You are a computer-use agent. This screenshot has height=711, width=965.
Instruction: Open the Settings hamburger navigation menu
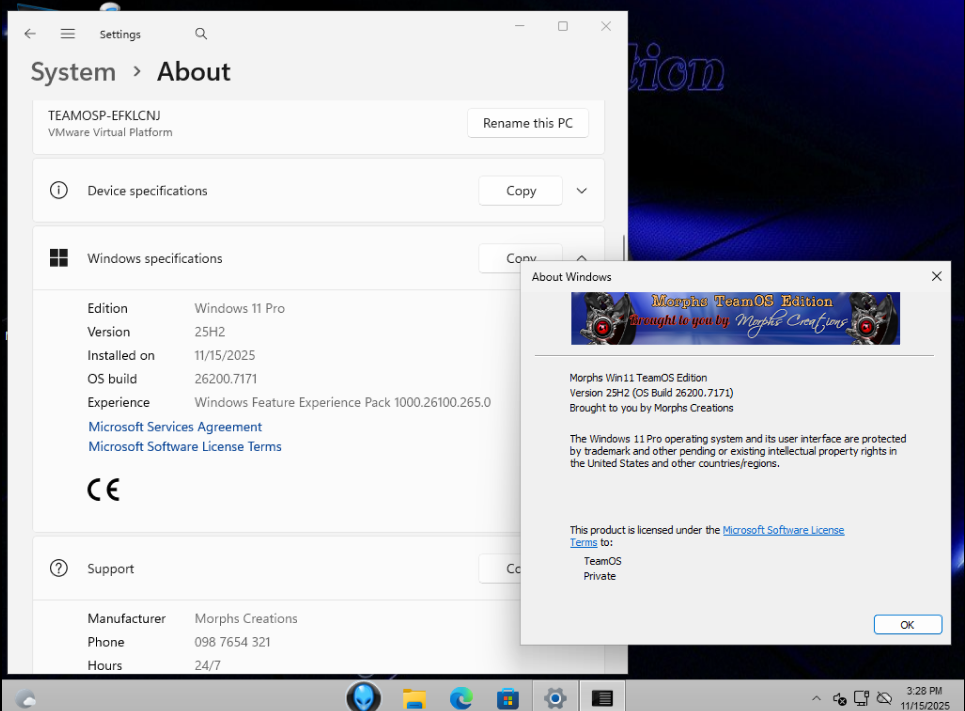(x=68, y=34)
